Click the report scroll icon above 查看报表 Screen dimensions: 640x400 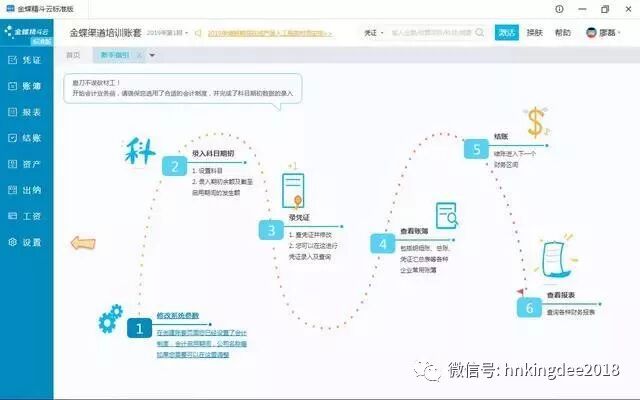(556, 259)
